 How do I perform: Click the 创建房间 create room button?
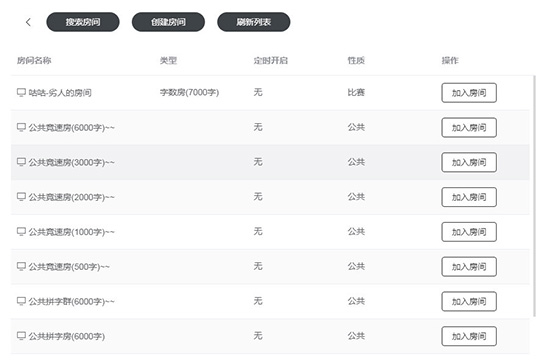pyautogui.click(x=168, y=22)
